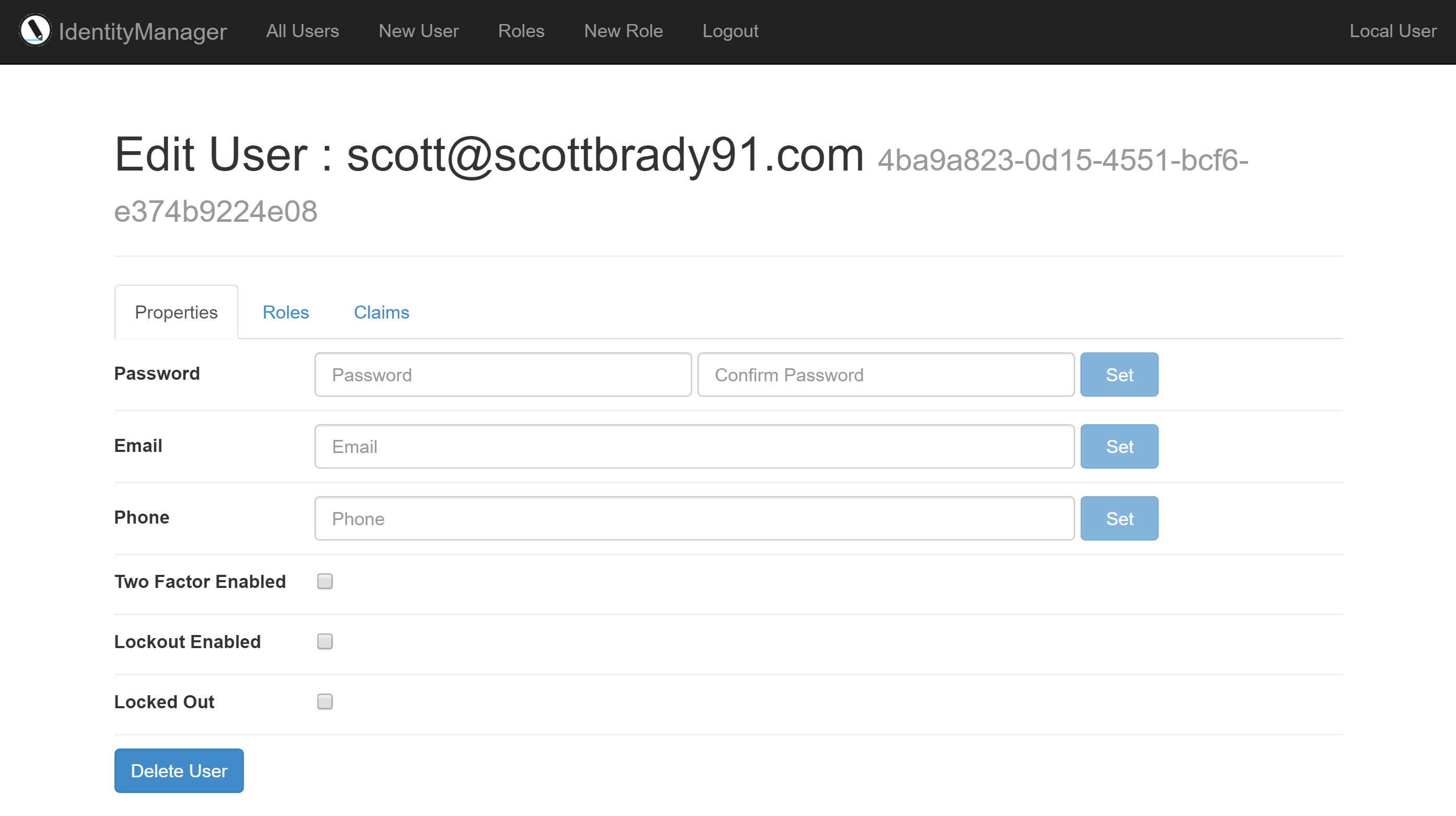Click the Delete User button
1456x816 pixels.
point(179,770)
